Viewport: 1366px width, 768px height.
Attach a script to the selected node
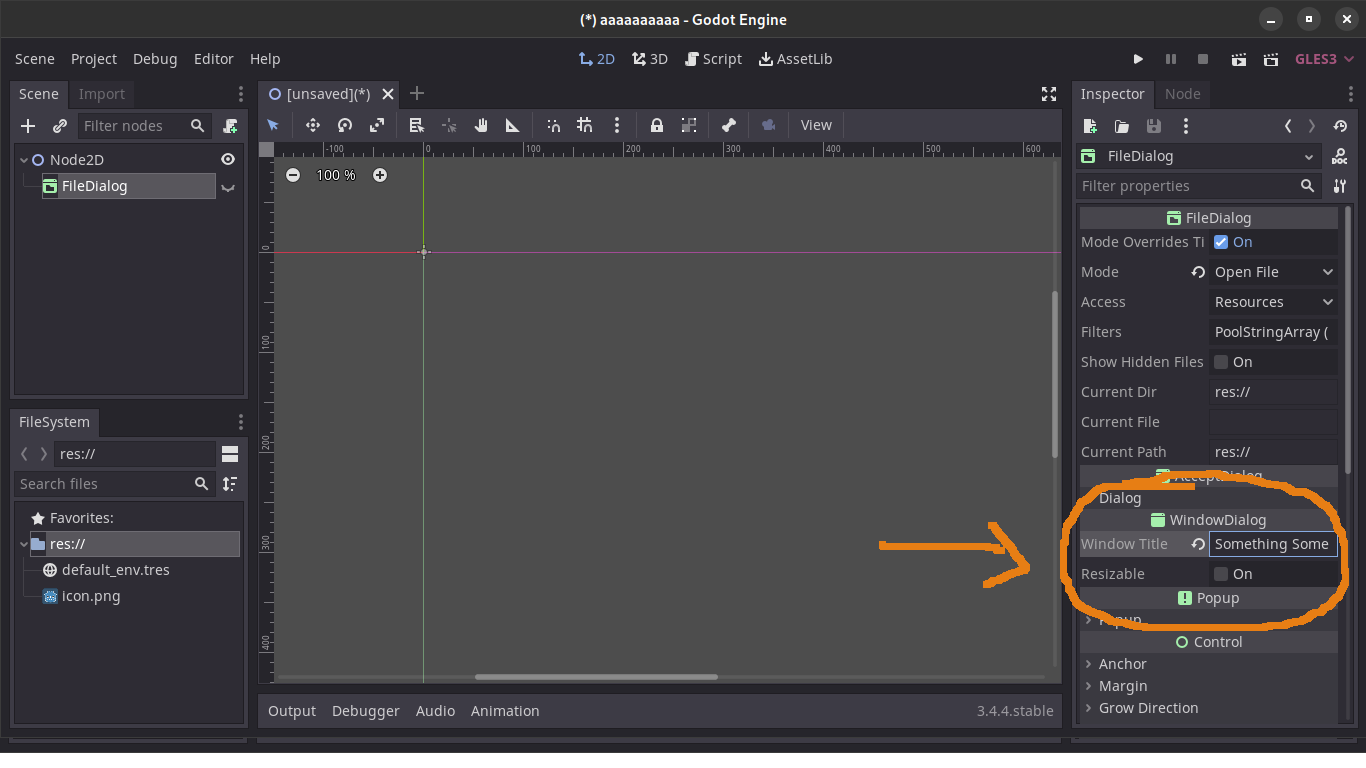click(231, 126)
